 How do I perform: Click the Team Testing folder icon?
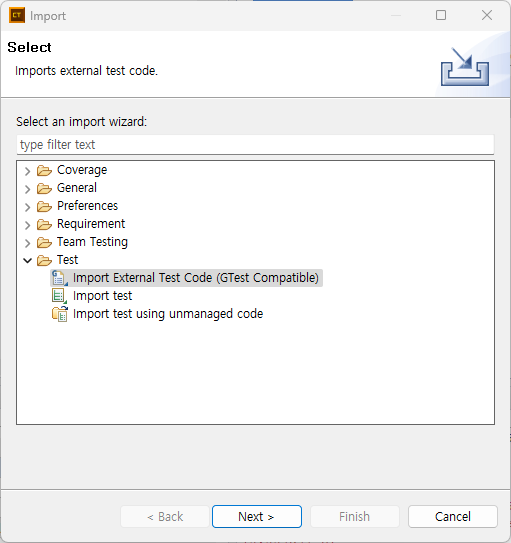tap(44, 242)
